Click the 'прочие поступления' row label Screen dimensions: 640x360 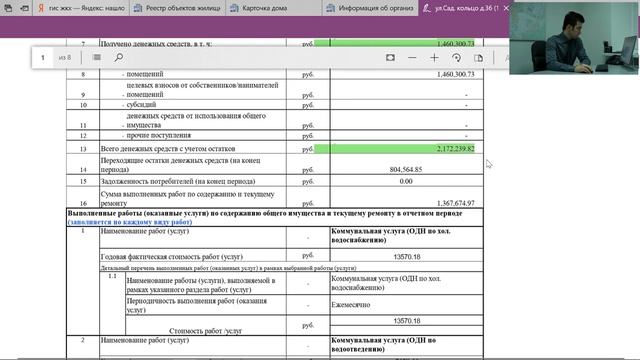tap(158, 135)
